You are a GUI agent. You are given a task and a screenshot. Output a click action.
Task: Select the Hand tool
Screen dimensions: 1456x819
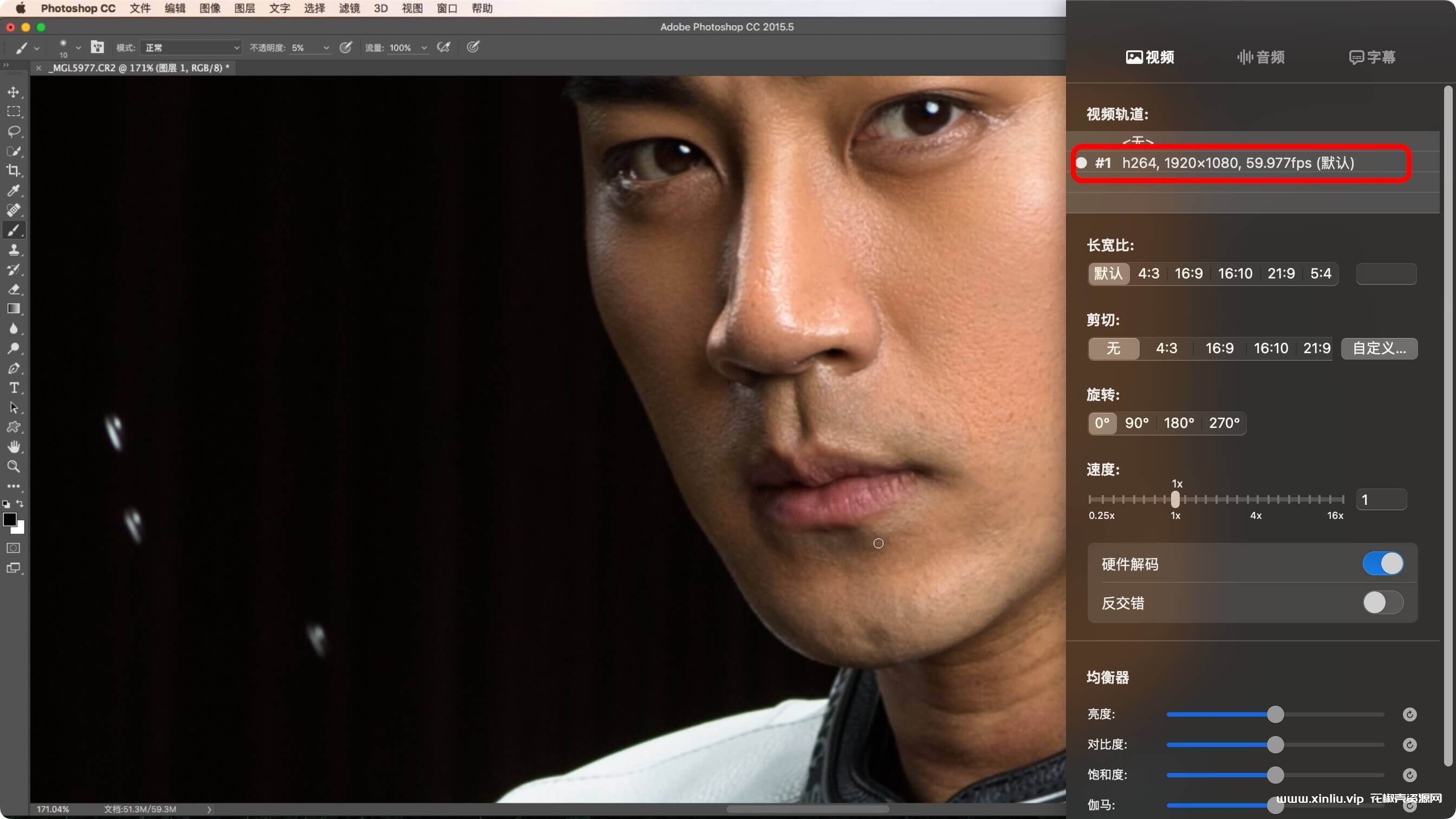pyautogui.click(x=14, y=447)
